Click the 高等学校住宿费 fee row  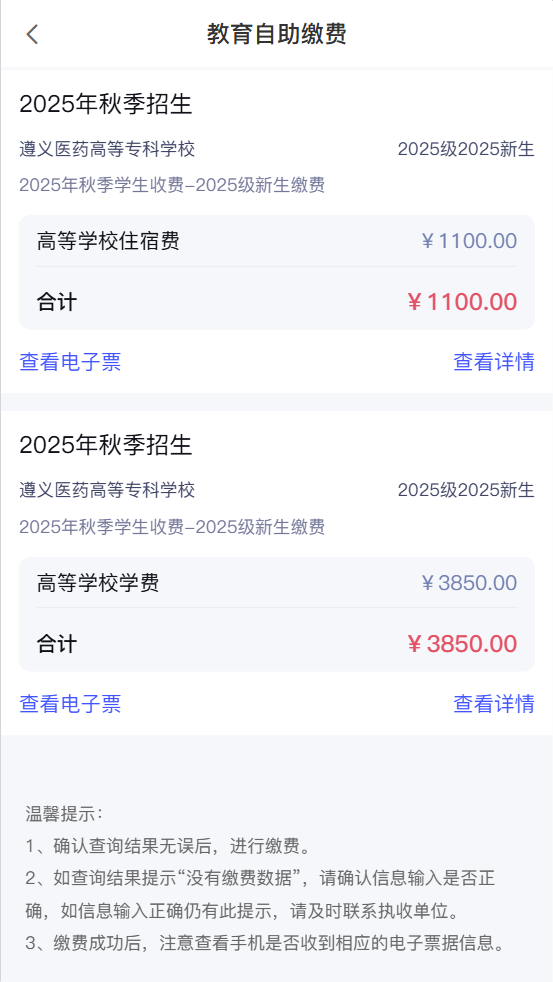coord(277,240)
